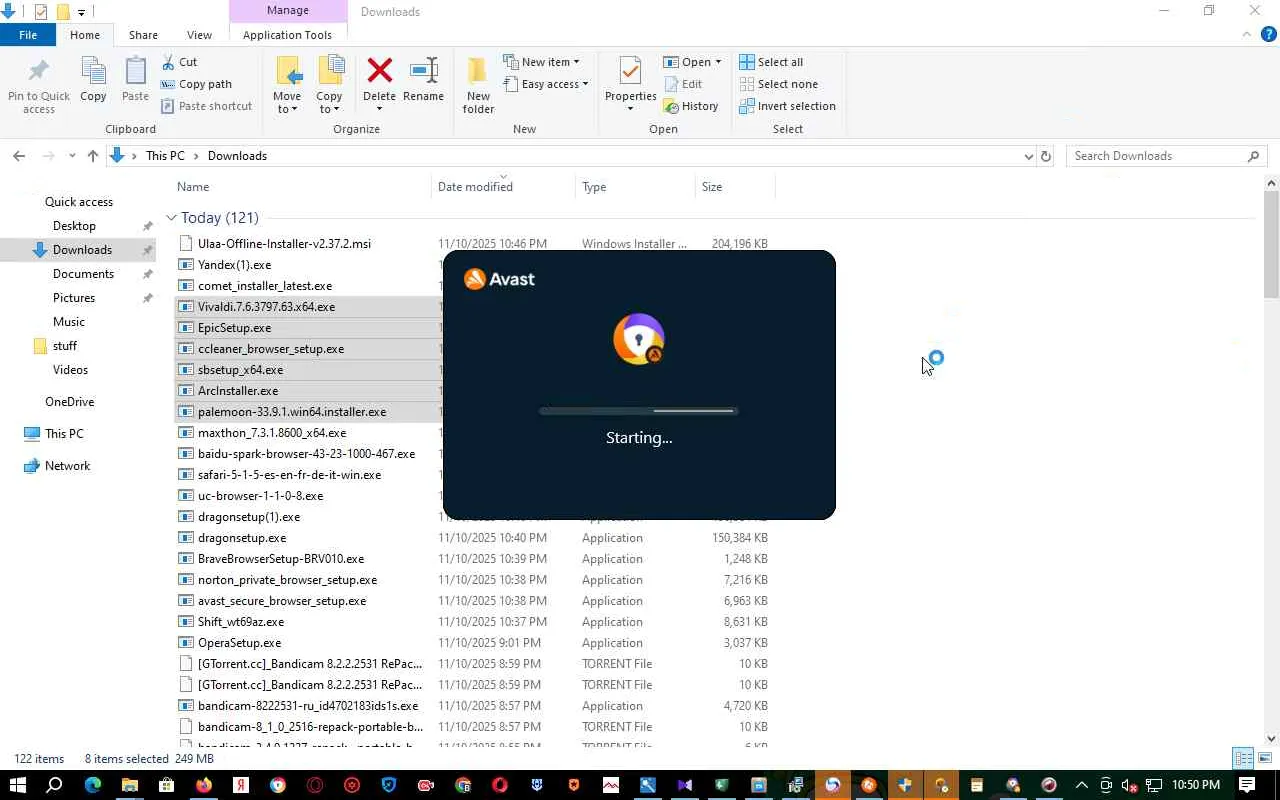Open the Help question mark icon
Viewport: 1280px width, 800px height.
pos(1268,35)
